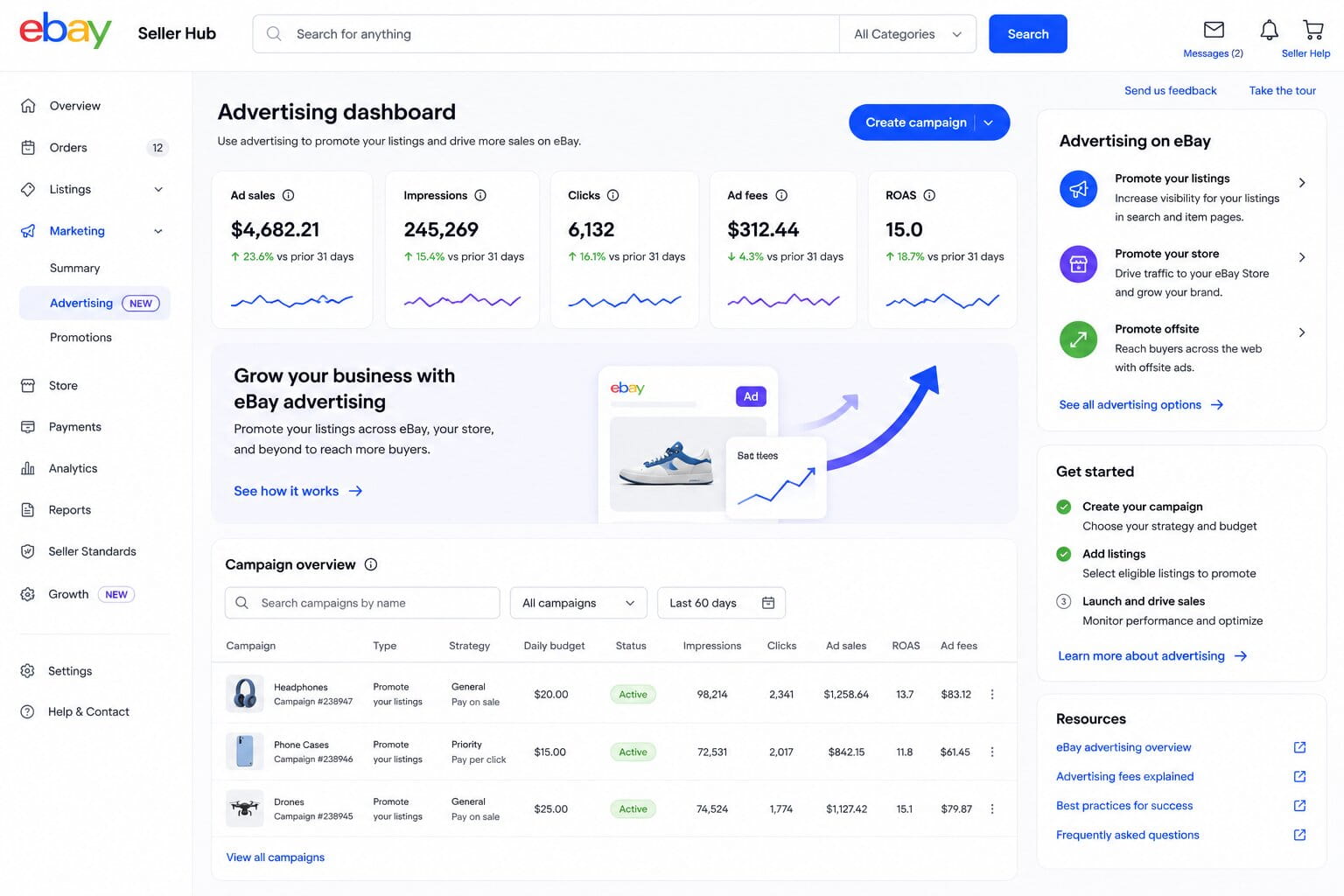The width and height of the screenshot is (1344, 896).
Task: Expand the Create campaign dropdown arrow
Action: [989, 122]
